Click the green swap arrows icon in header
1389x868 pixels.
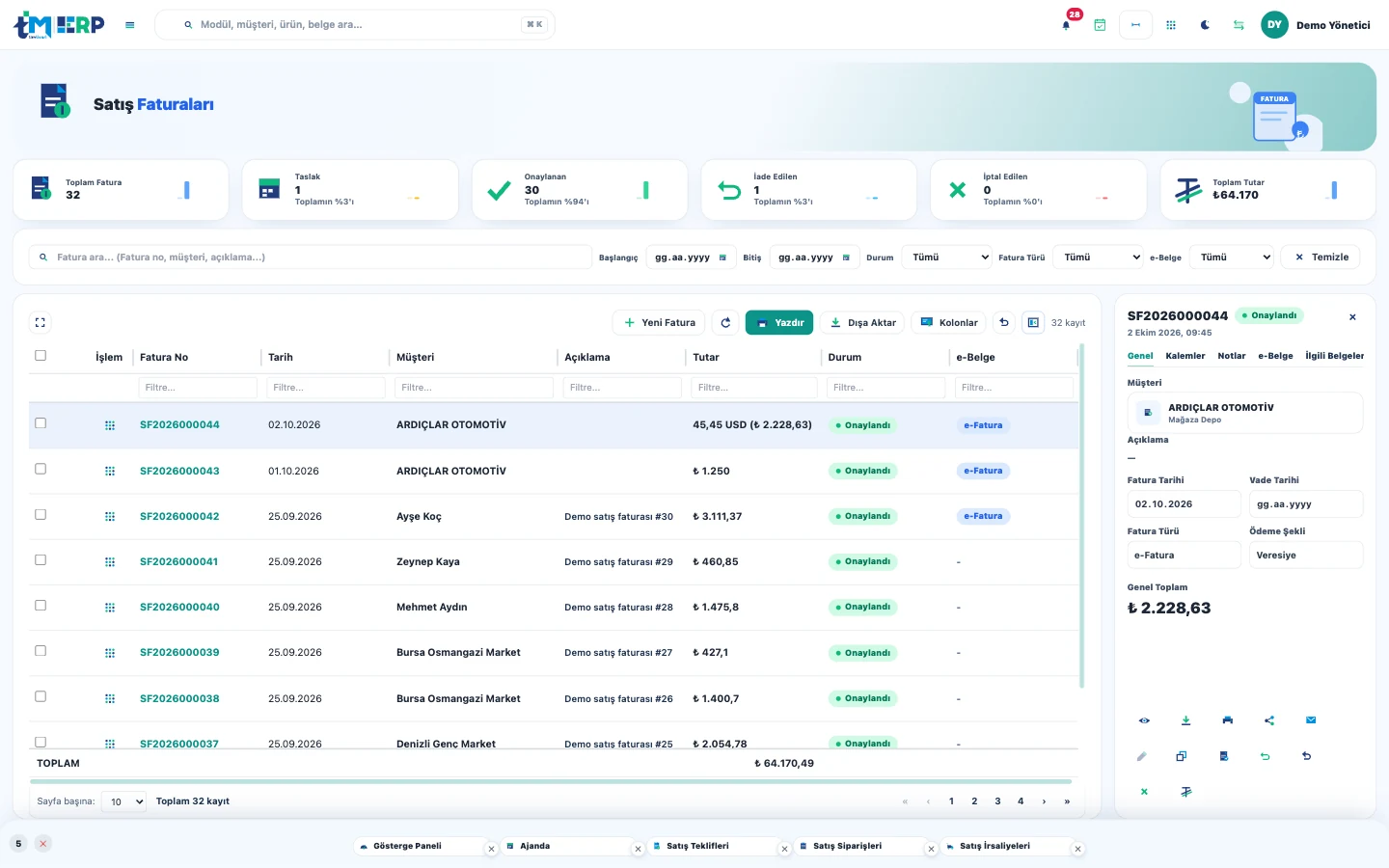(x=1239, y=25)
